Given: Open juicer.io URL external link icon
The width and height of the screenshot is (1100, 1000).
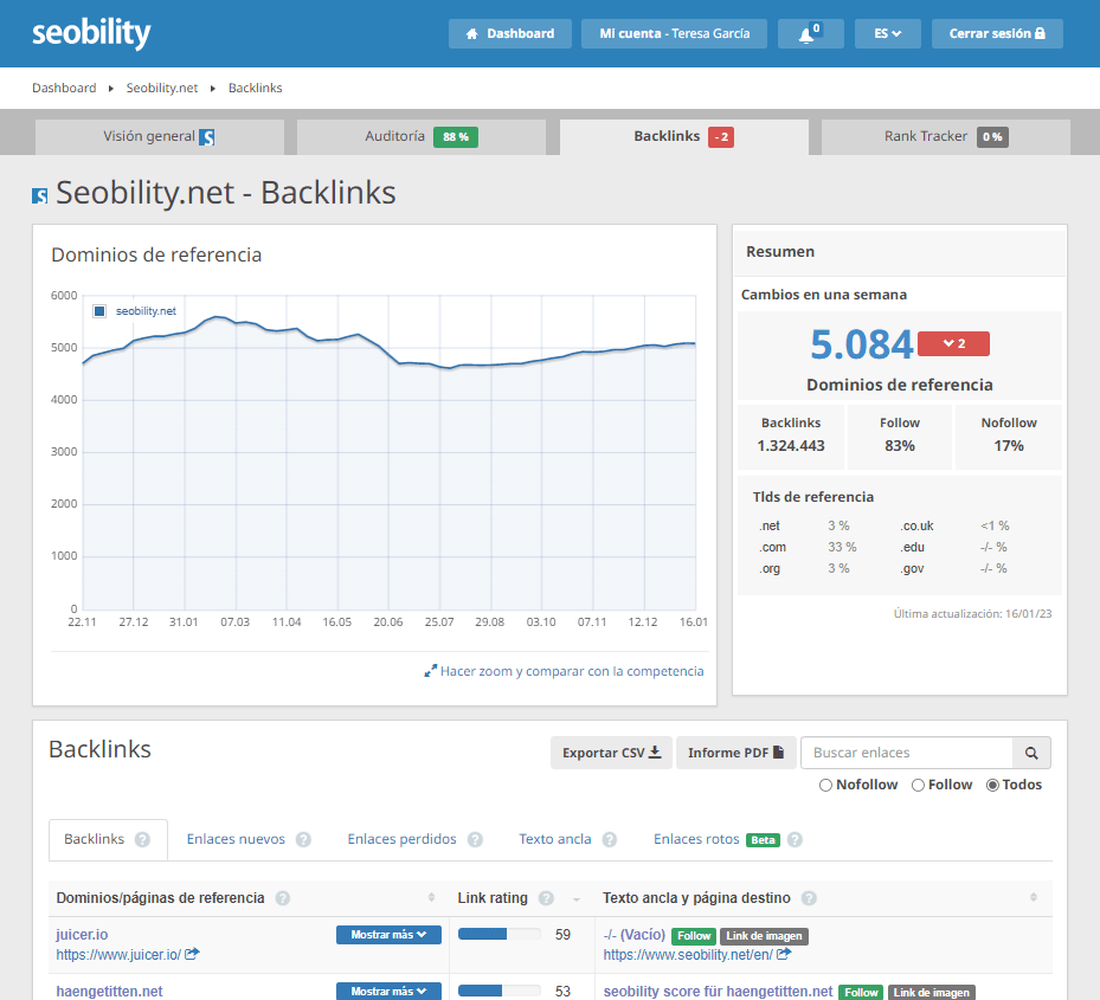Looking at the screenshot, I should point(192,954).
